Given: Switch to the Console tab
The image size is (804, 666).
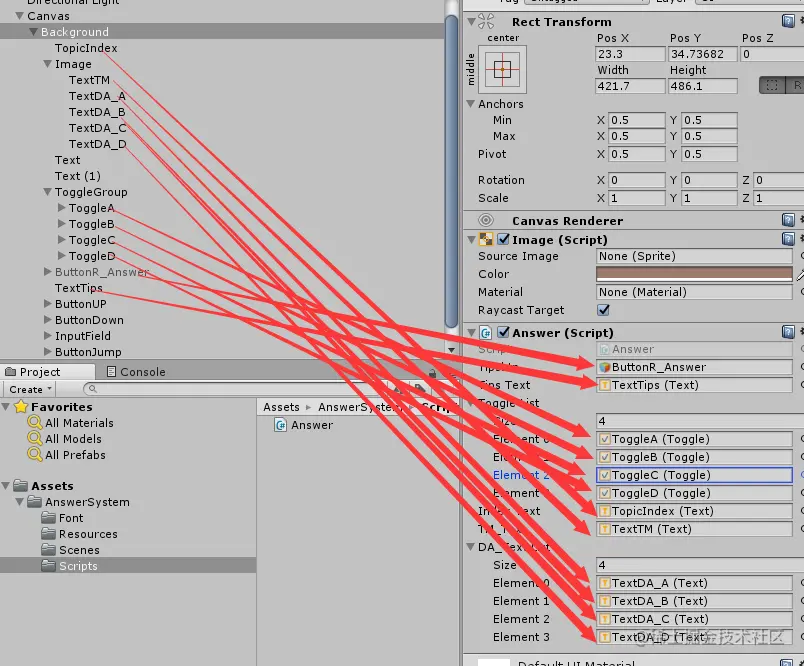Looking at the screenshot, I should 136,372.
